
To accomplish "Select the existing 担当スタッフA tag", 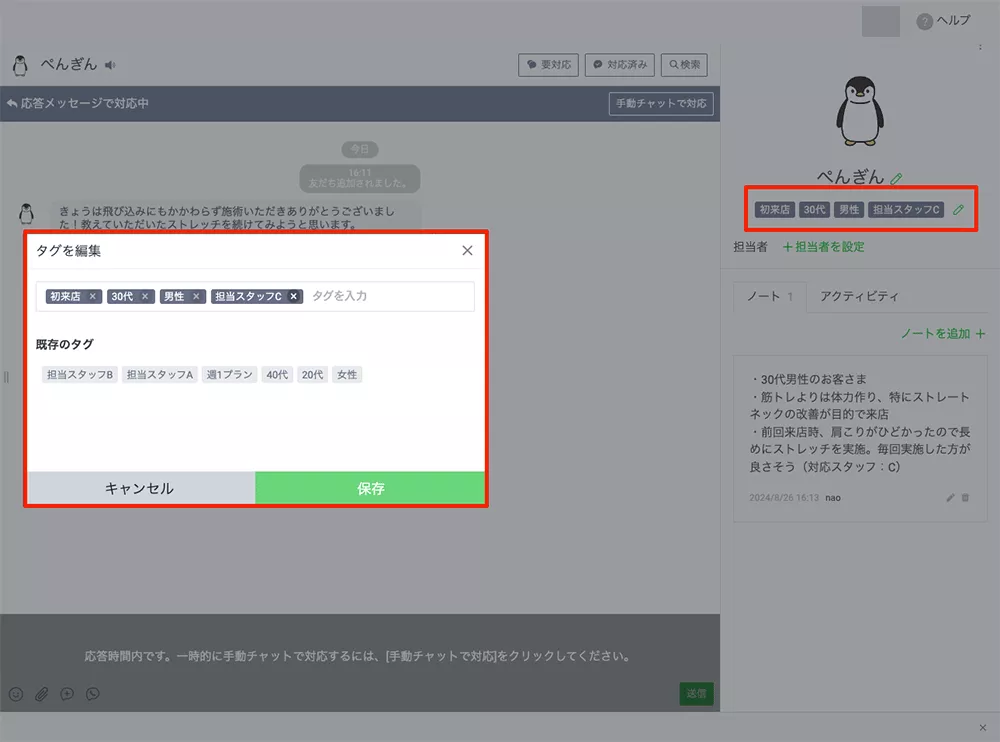I will click(x=160, y=375).
